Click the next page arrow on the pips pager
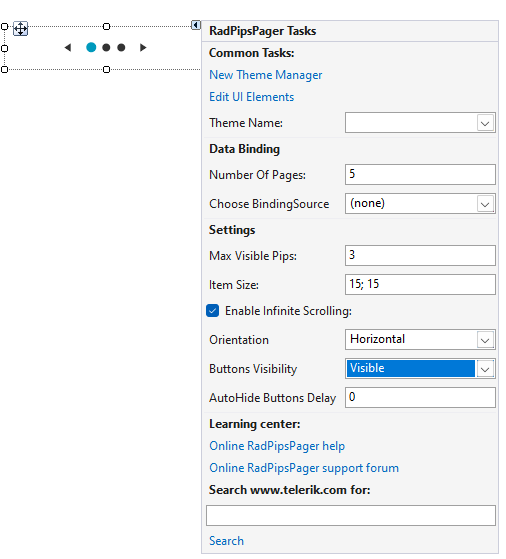The height and width of the screenshot is (559, 506). click(x=143, y=47)
